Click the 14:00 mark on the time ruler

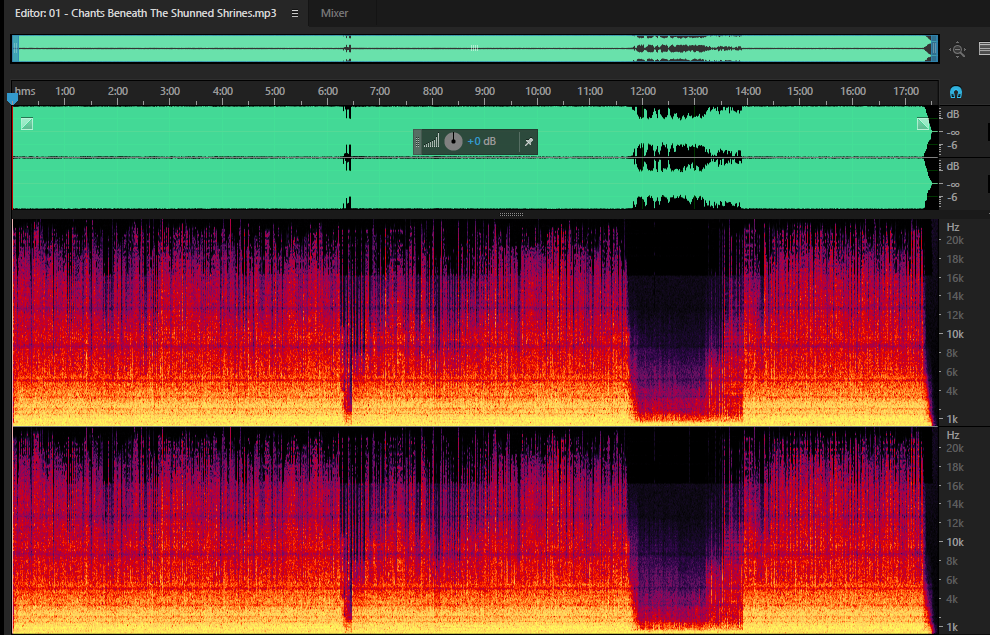pos(748,92)
